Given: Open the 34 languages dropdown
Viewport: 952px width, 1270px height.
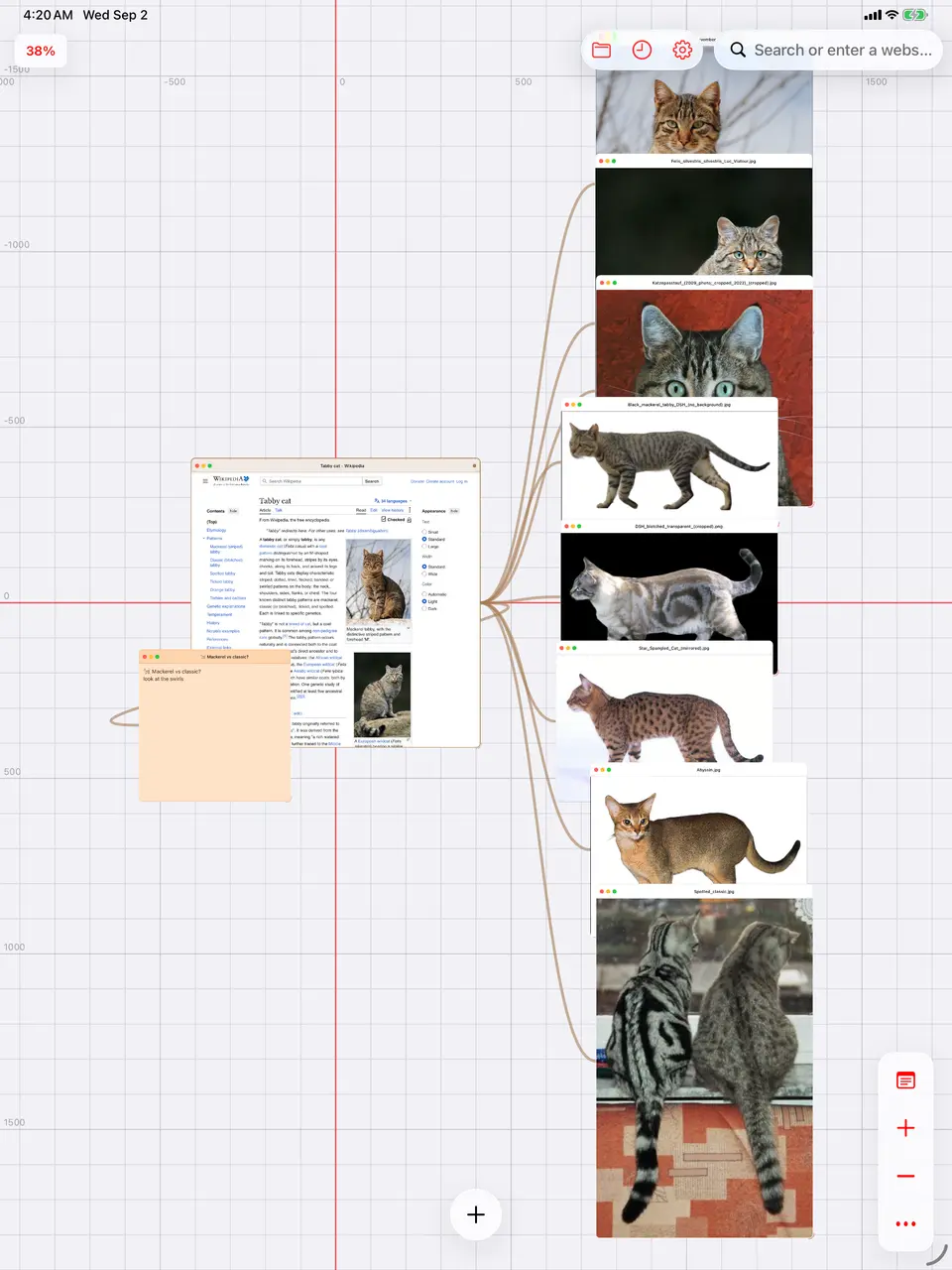Looking at the screenshot, I should tap(393, 501).
